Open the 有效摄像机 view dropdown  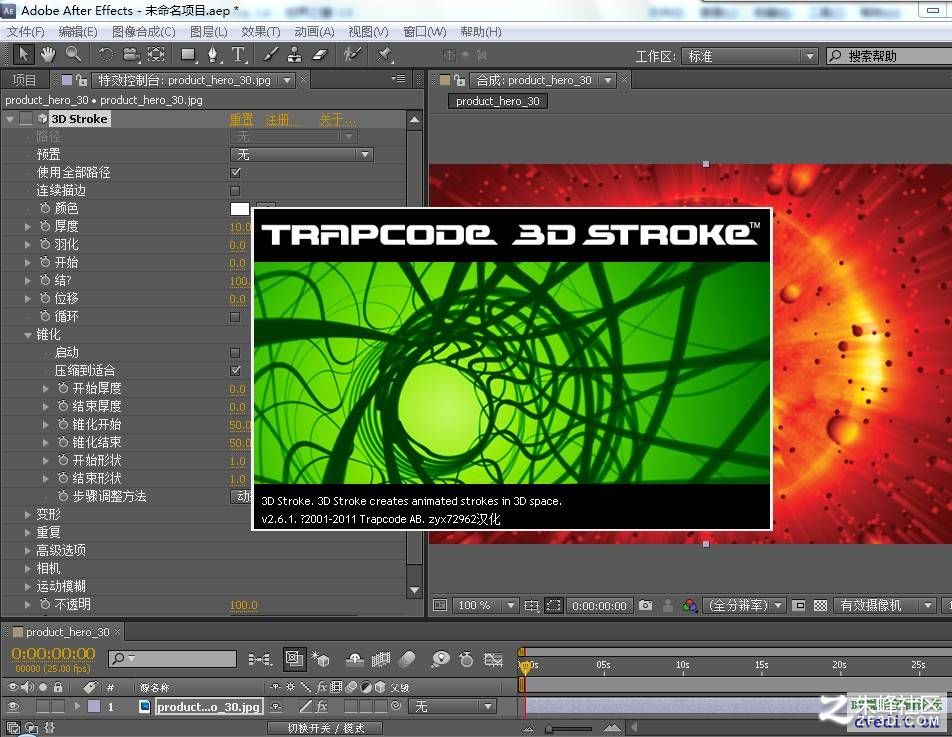coord(885,605)
